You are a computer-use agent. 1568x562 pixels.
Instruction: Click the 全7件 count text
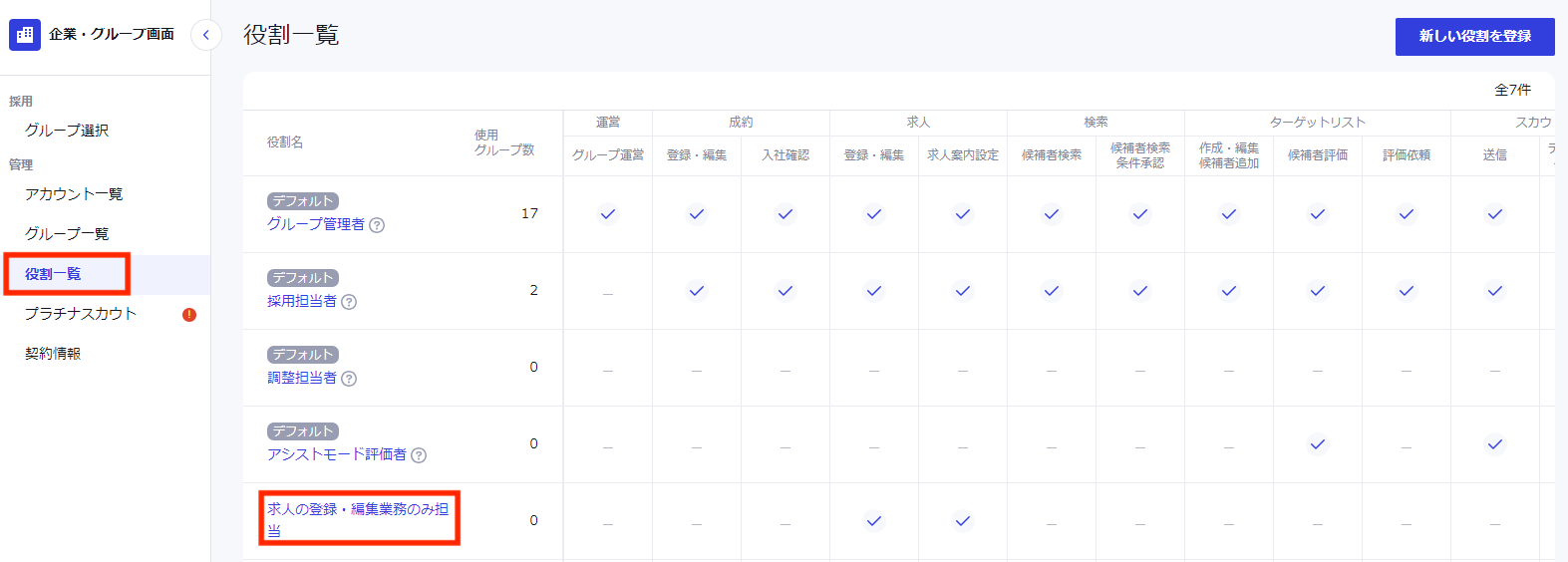1513,90
